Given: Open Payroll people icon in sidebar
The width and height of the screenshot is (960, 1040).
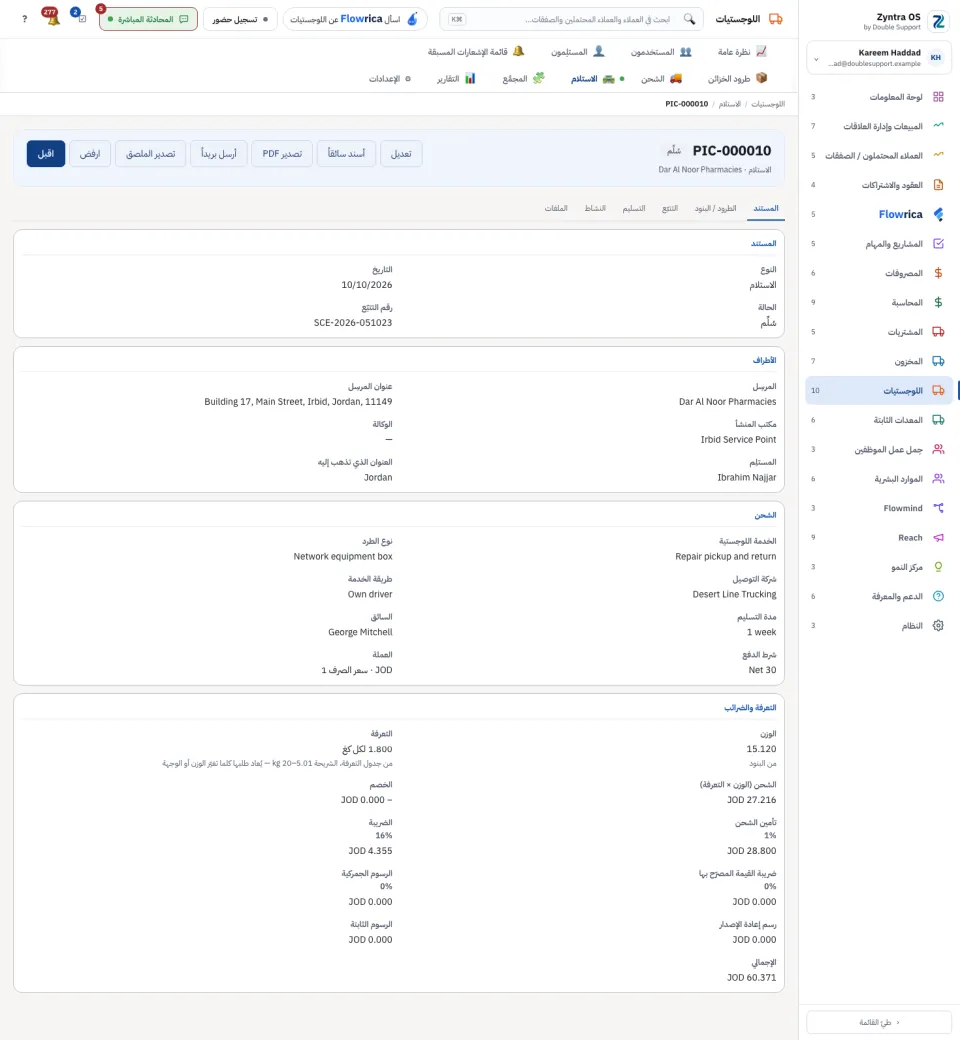Looking at the screenshot, I should pyautogui.click(x=938, y=449).
